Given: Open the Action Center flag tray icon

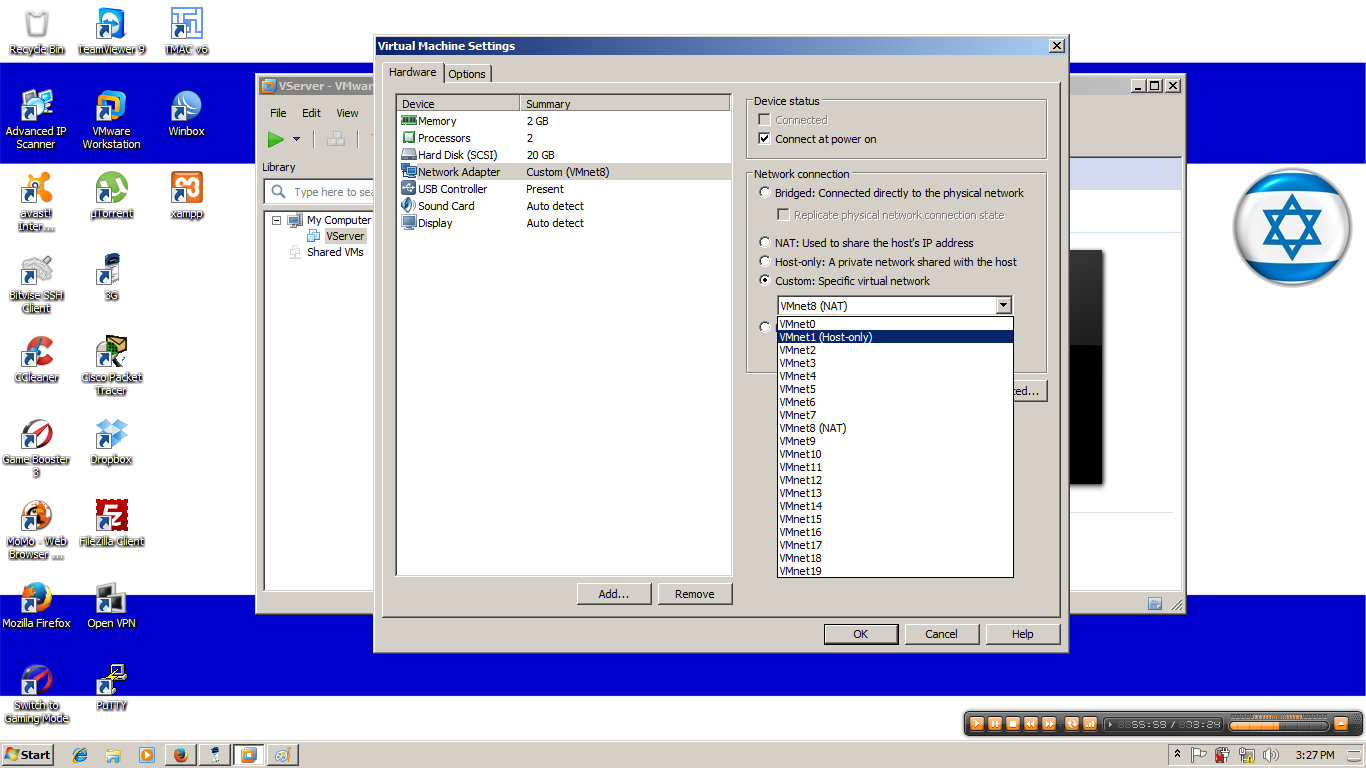Looking at the screenshot, I should (1199, 755).
